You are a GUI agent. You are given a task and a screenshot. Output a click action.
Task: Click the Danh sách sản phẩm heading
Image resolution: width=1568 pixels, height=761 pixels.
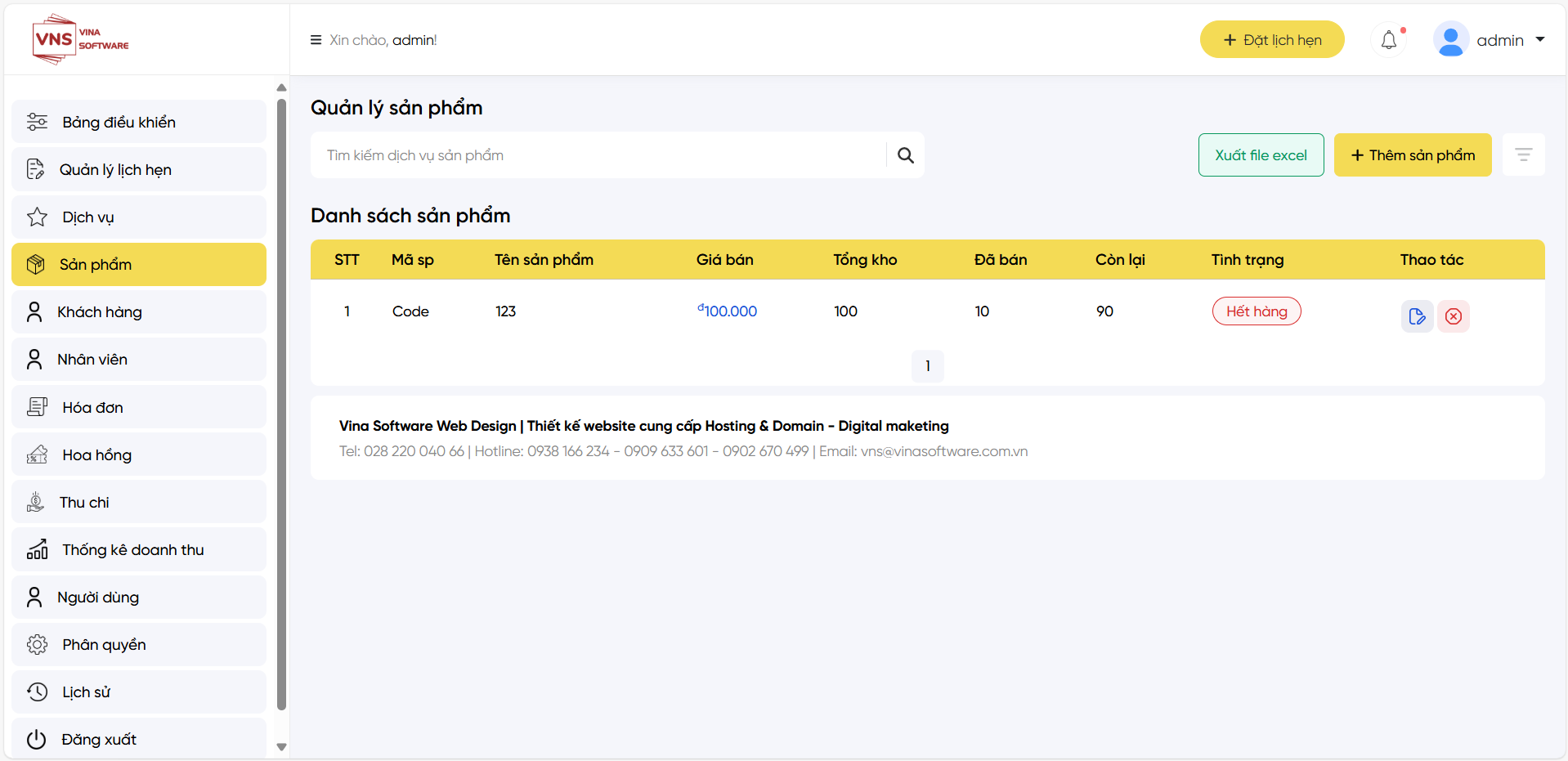410,215
